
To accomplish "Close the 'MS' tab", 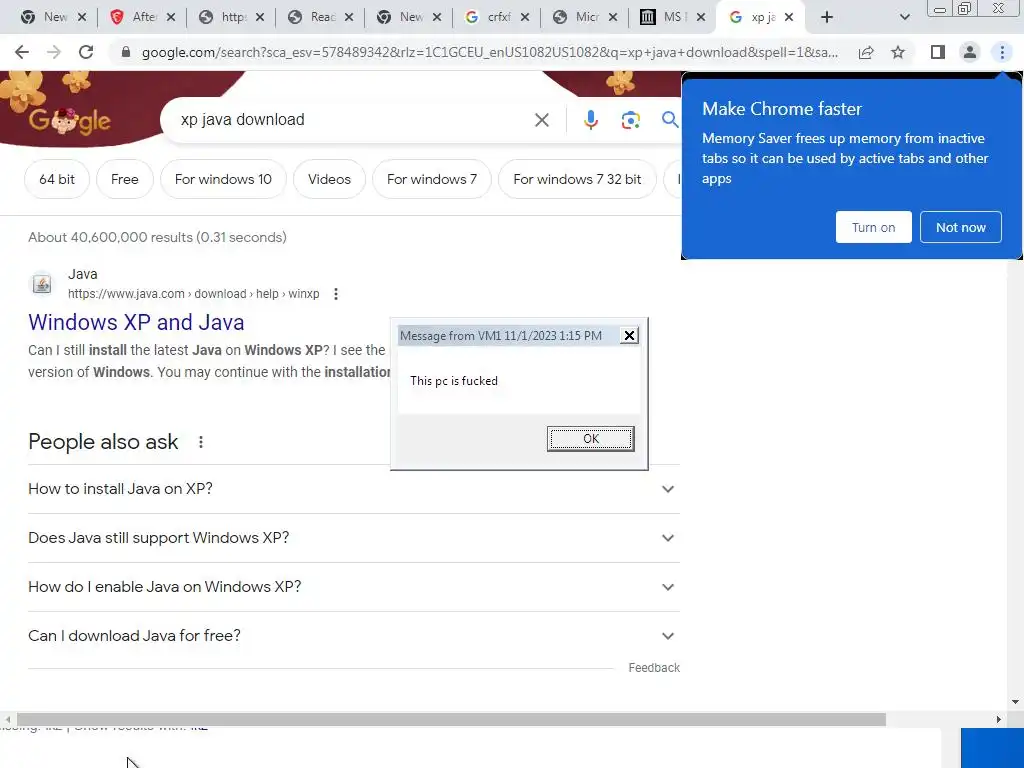I will [701, 18].
